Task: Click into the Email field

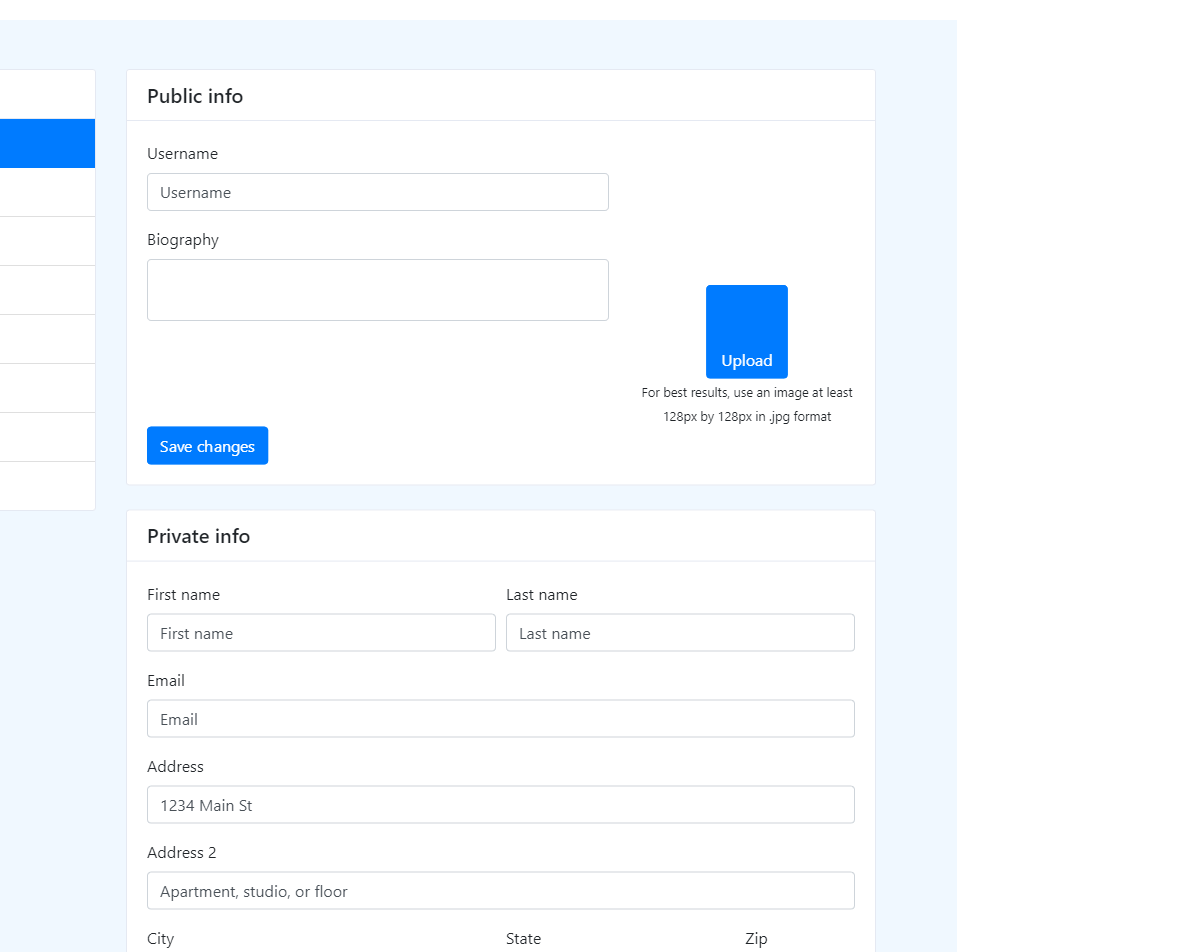Action: (500, 719)
